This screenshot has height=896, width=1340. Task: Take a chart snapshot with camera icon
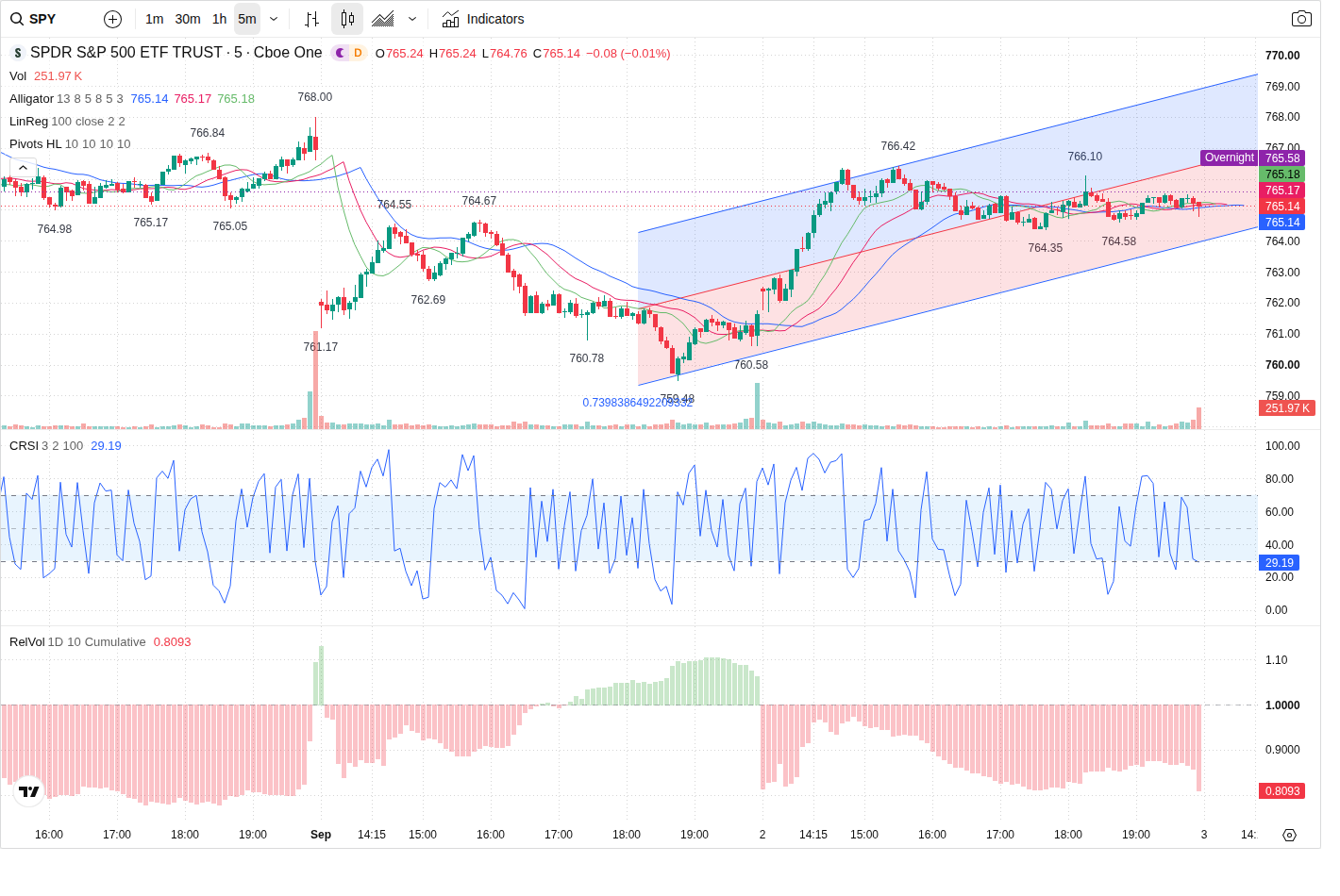click(1301, 19)
